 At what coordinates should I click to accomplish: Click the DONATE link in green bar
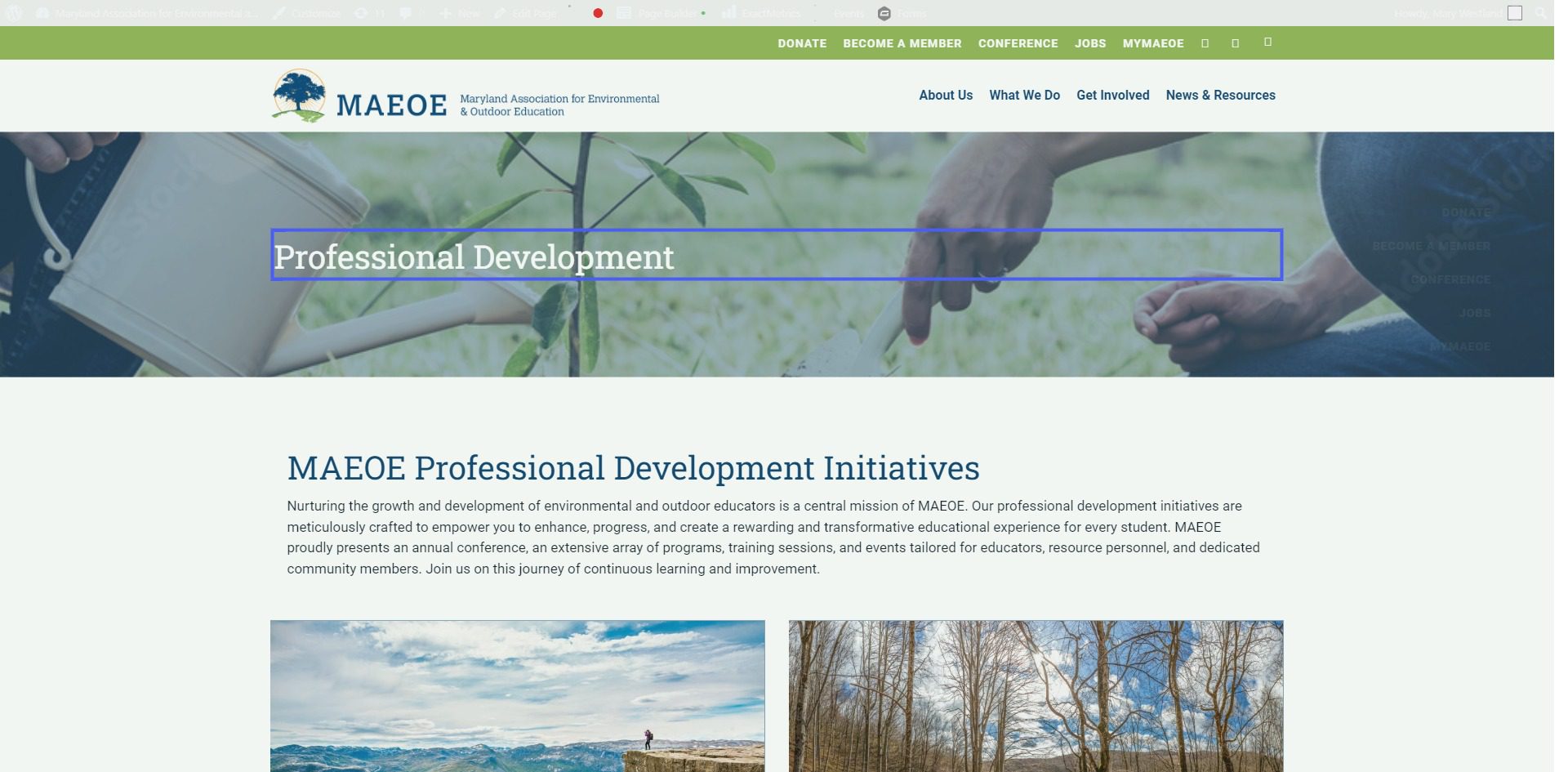[801, 43]
